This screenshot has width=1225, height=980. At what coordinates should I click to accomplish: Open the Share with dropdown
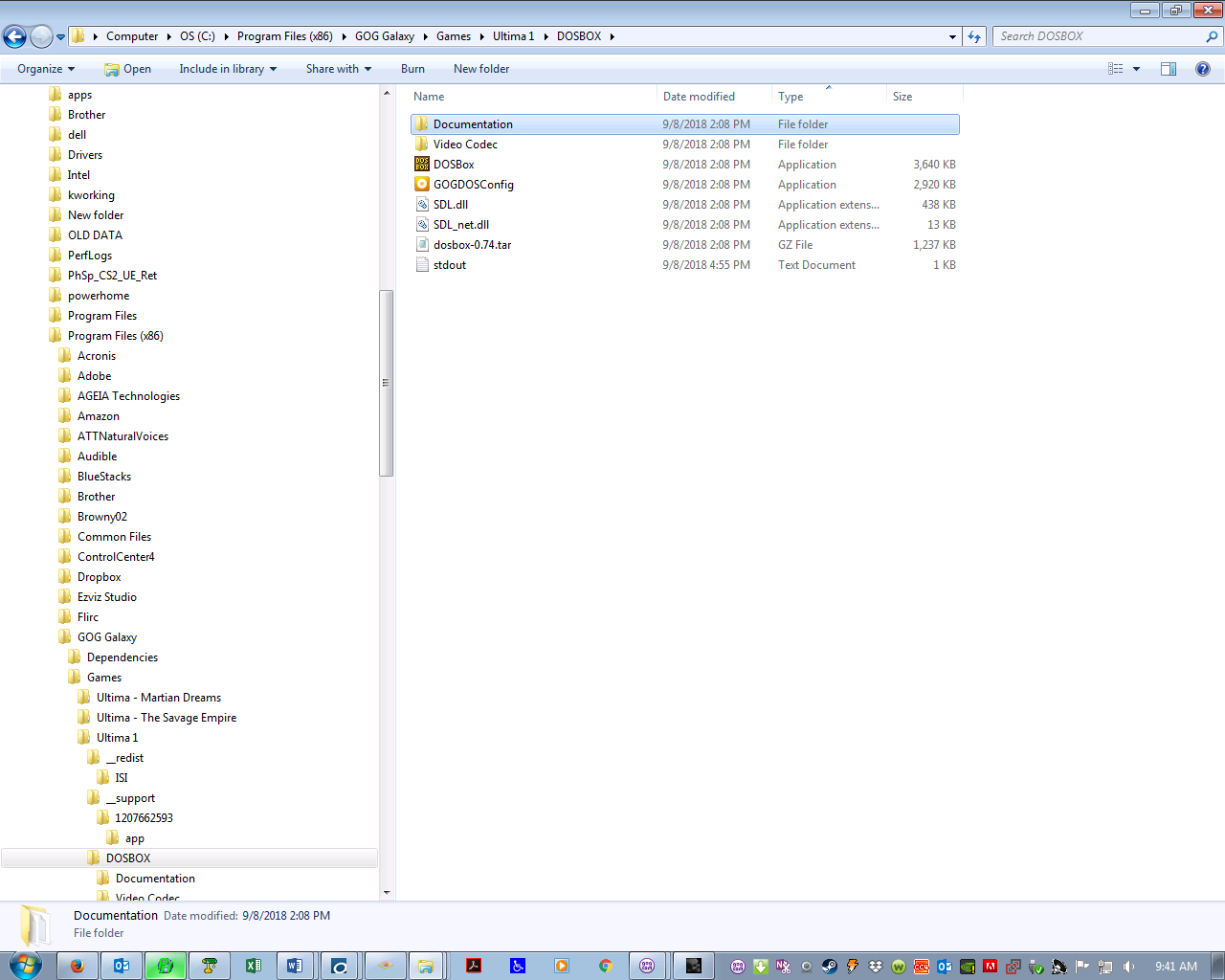[x=338, y=69]
